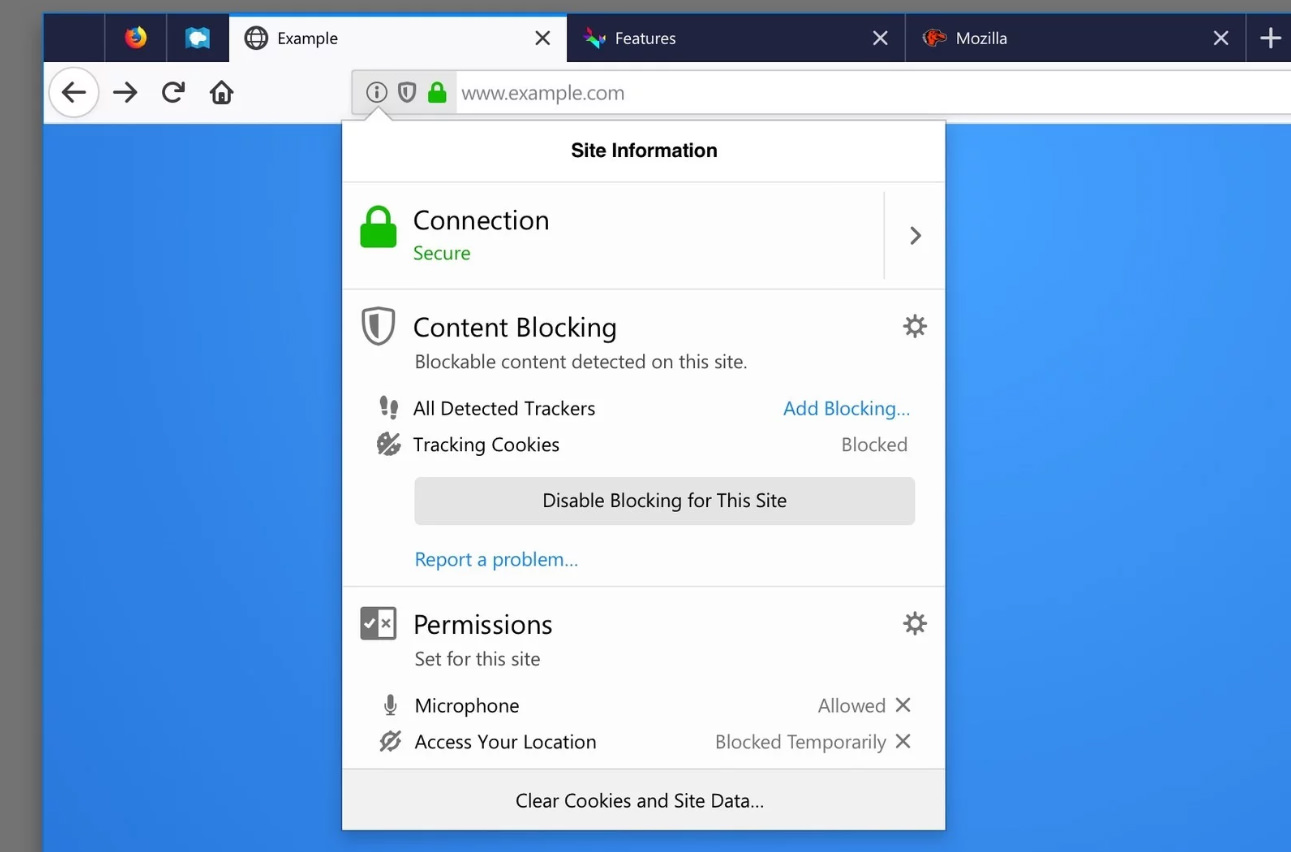The image size is (1291, 852).
Task: Open the pinned Firefox tab
Action: pyautogui.click(x=136, y=38)
